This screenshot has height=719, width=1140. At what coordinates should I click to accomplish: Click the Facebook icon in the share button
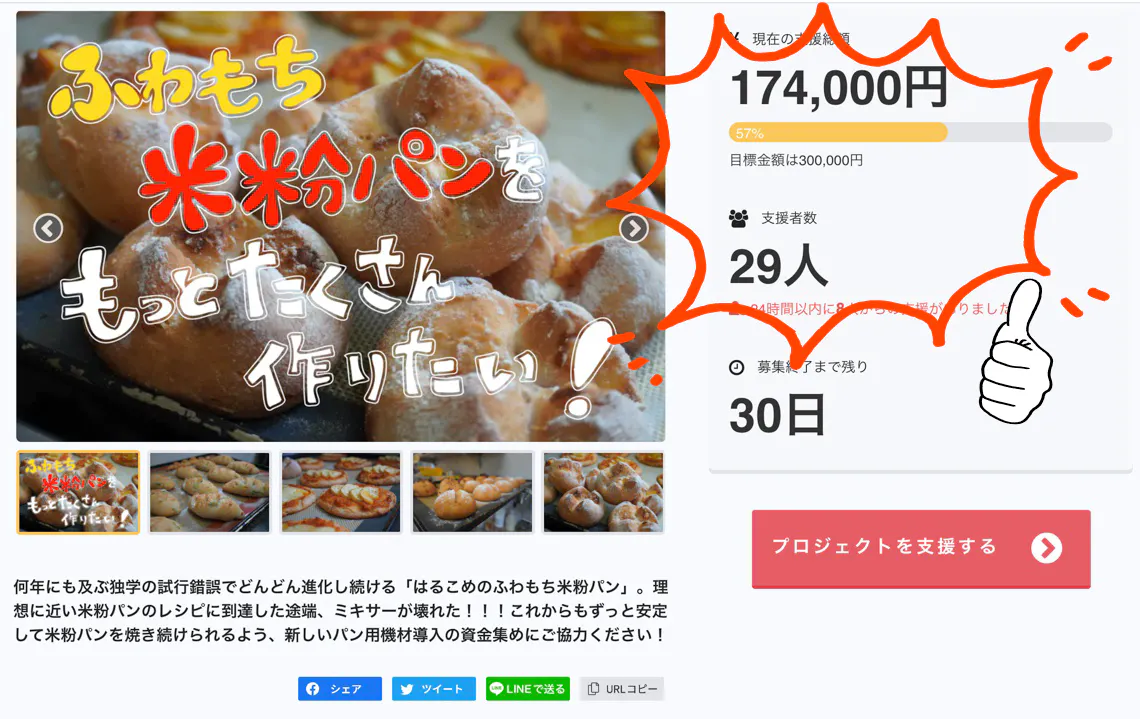point(313,688)
